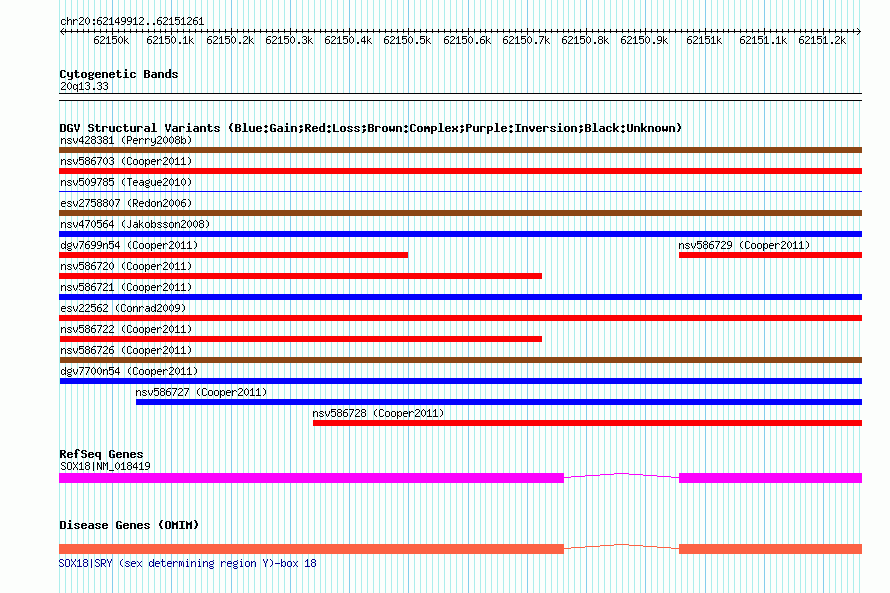890x593 pixels.
Task: Click the nsv586729 (Cooper2011) label
Action: click(744, 245)
